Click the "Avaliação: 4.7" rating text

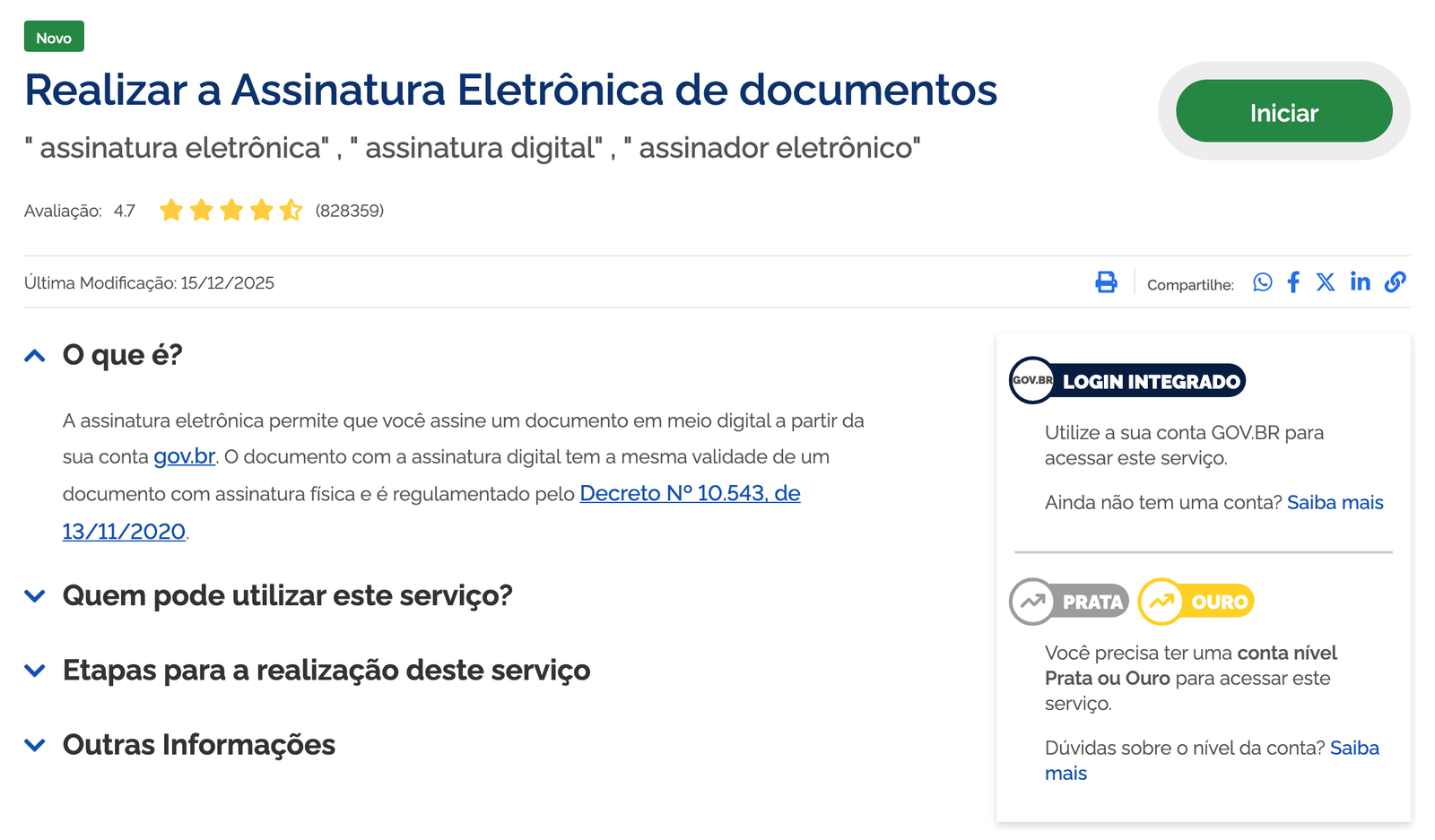80,211
